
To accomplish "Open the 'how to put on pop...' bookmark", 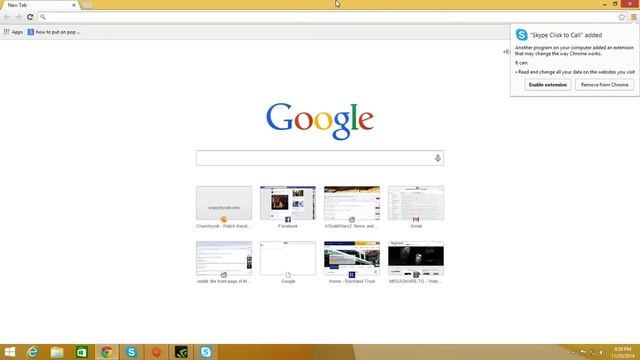I will [x=54, y=32].
